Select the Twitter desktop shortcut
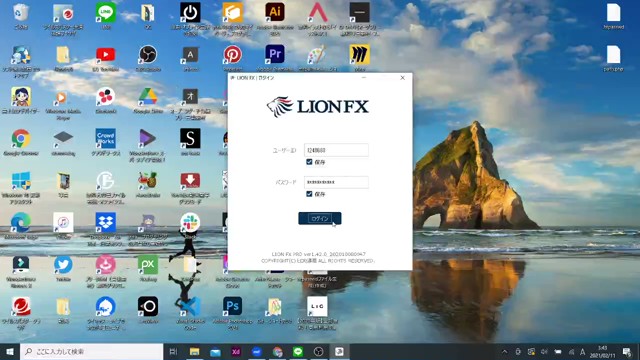The width and height of the screenshot is (640, 360). pos(63,268)
